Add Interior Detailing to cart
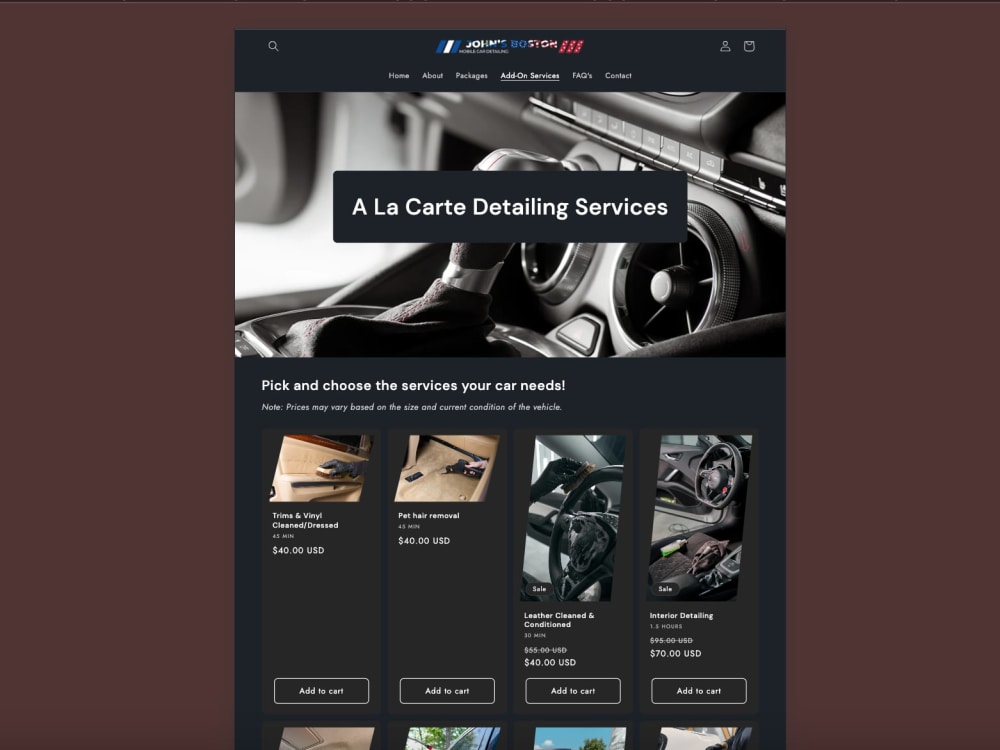Image resolution: width=1000 pixels, height=750 pixels. coord(698,691)
